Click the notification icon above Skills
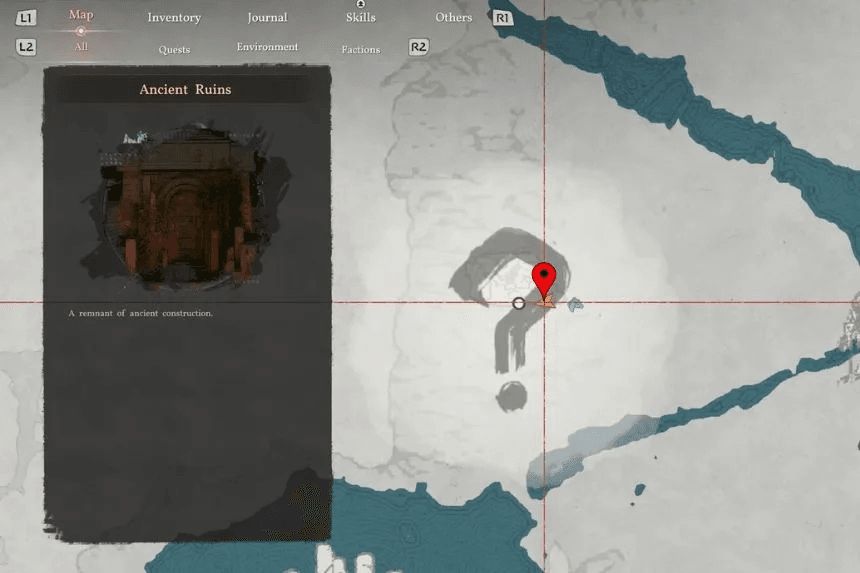The image size is (860, 573). [360, 4]
